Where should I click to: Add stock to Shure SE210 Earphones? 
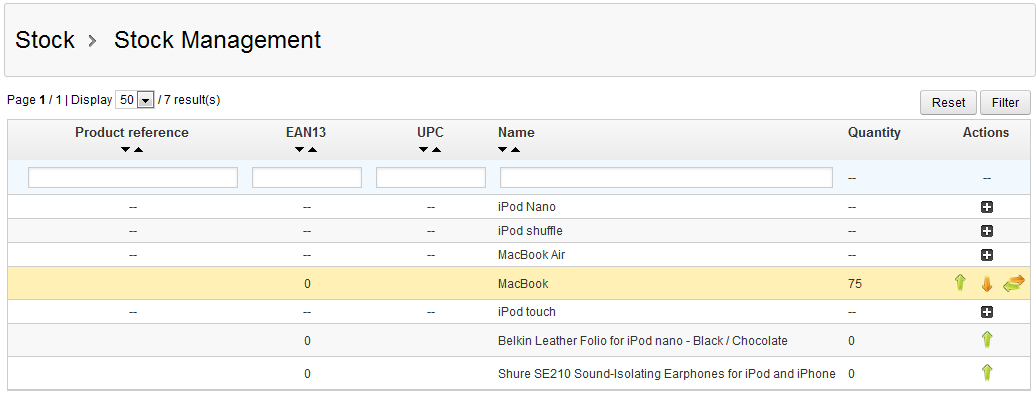pos(986,373)
